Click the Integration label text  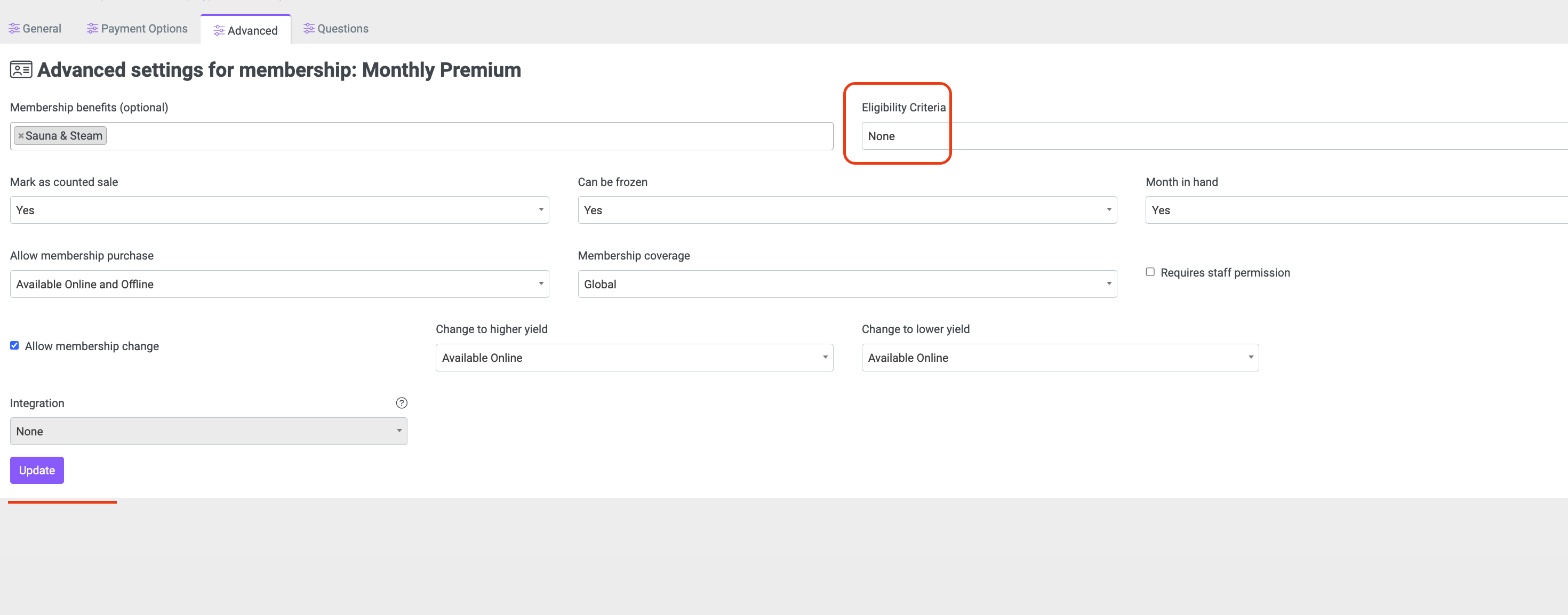click(x=37, y=403)
